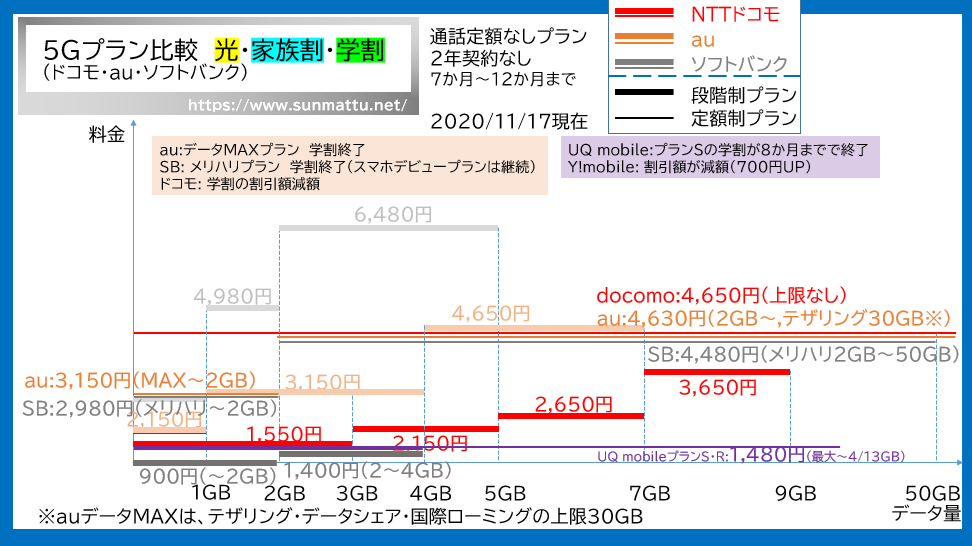Click the '6,480円' price label
This screenshot has height=546, width=972.
click(x=393, y=215)
